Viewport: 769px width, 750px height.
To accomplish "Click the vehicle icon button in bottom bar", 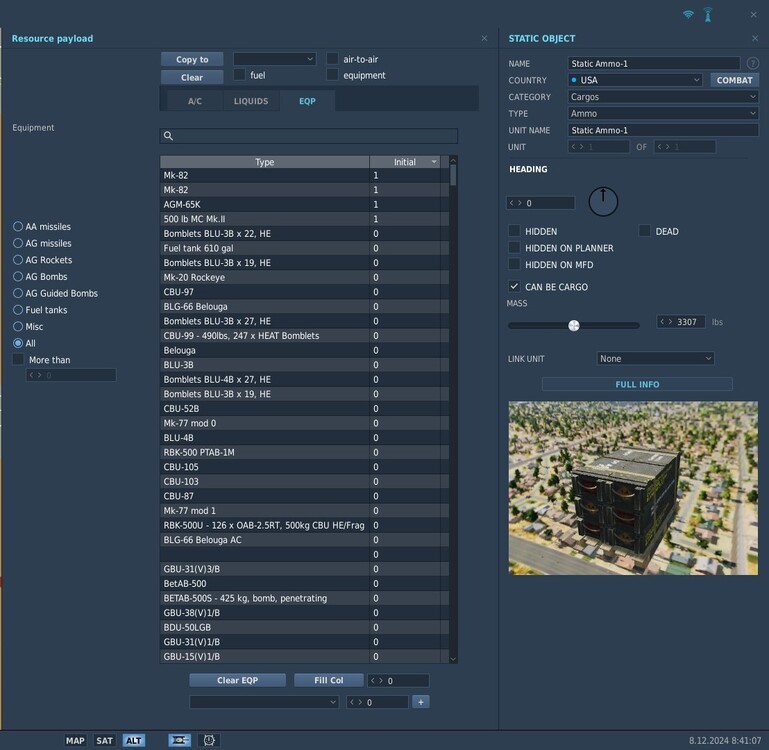I will click(180, 740).
